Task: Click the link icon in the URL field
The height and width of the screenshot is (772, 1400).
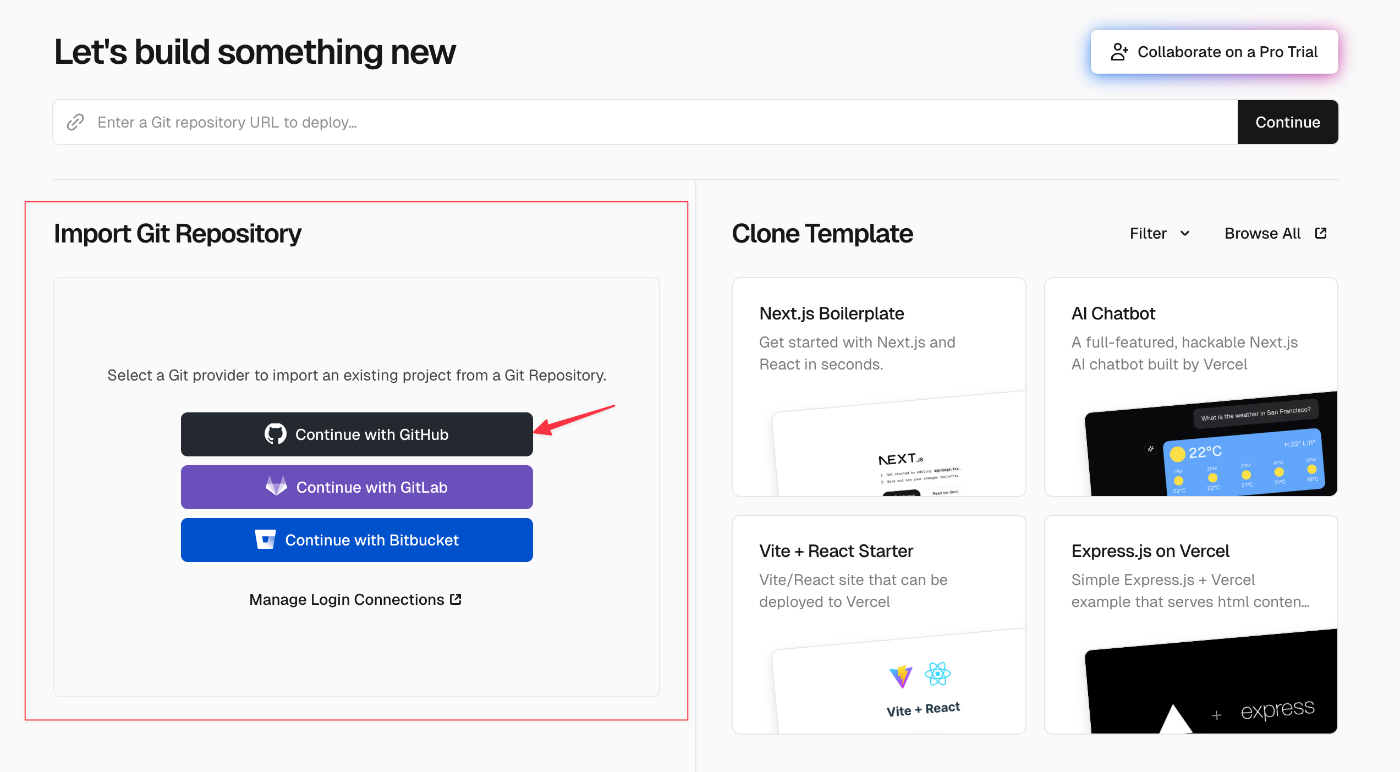Action: point(75,122)
